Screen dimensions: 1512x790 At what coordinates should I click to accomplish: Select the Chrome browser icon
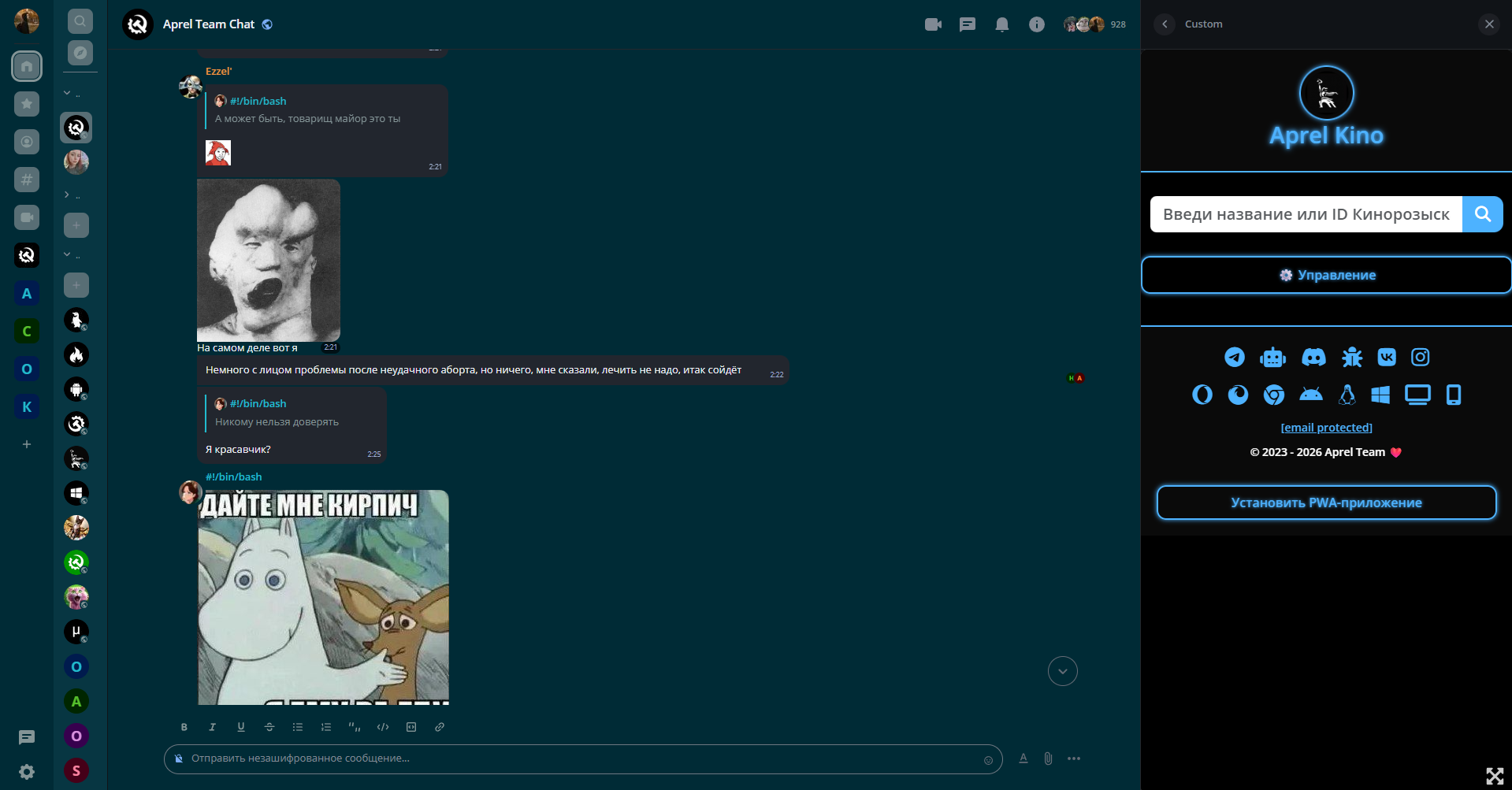click(x=1274, y=395)
